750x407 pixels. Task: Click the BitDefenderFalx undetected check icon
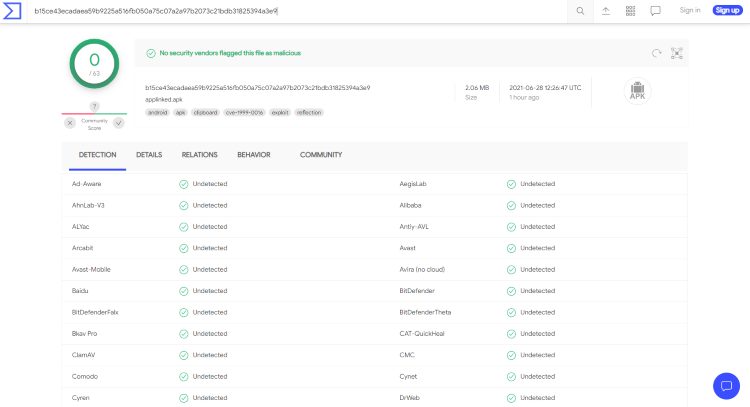[x=184, y=313]
